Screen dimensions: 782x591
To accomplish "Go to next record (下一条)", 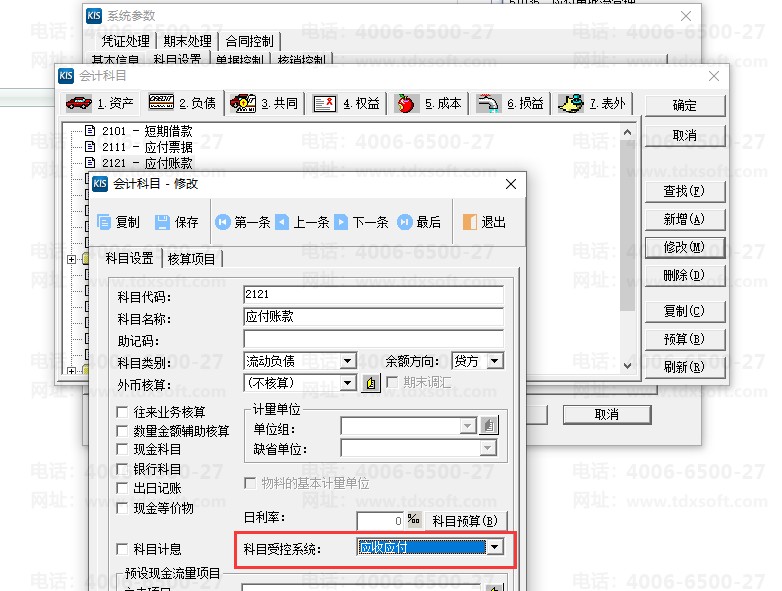I will pyautogui.click(x=361, y=222).
